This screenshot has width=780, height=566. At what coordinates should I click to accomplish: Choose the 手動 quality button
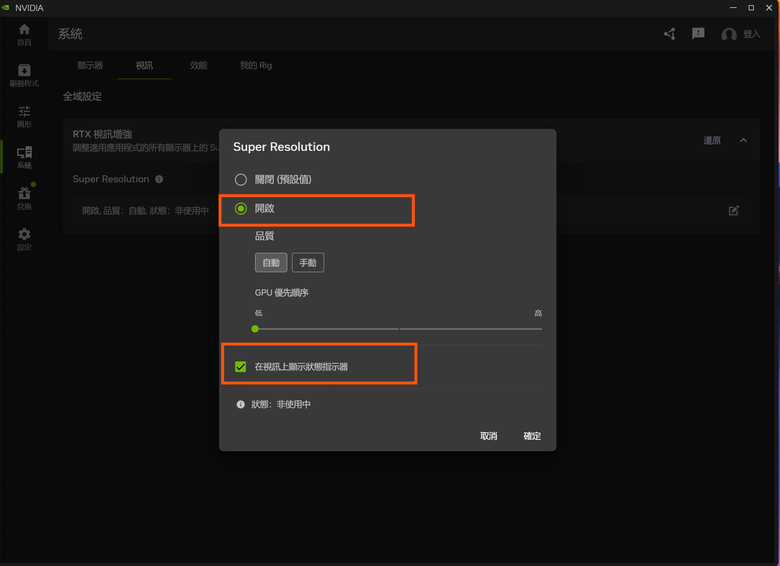point(308,263)
